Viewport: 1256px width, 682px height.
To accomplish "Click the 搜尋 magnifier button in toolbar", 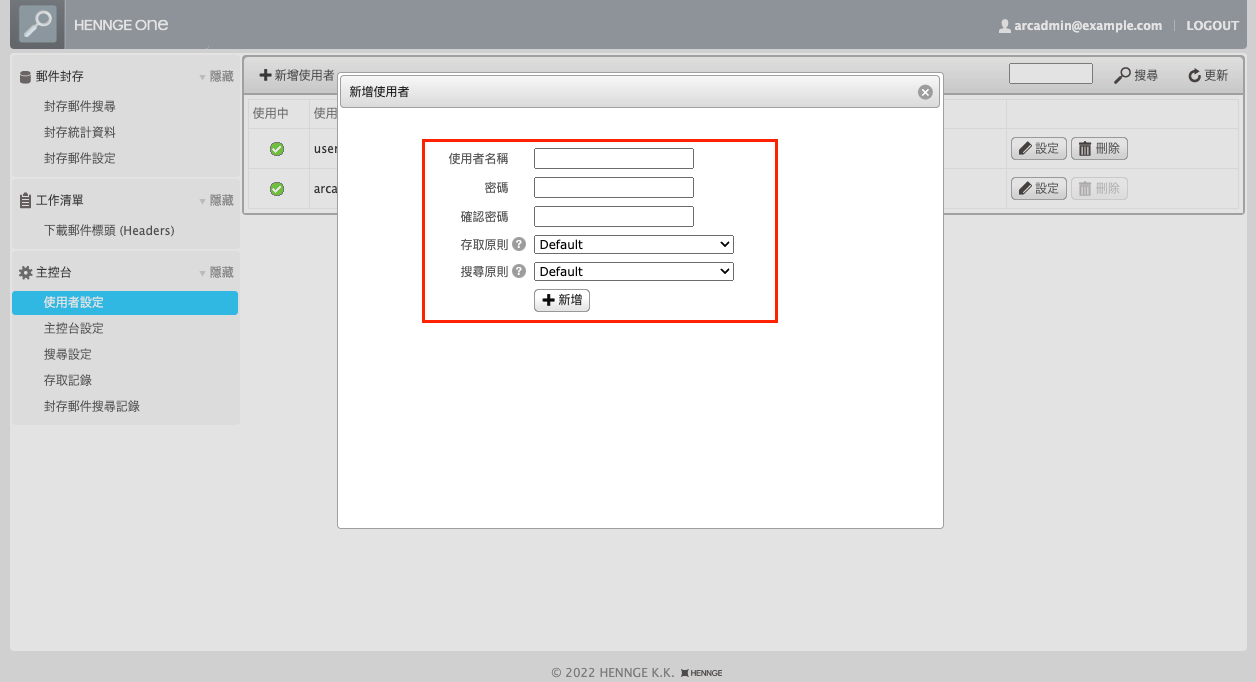I will (x=1137, y=75).
